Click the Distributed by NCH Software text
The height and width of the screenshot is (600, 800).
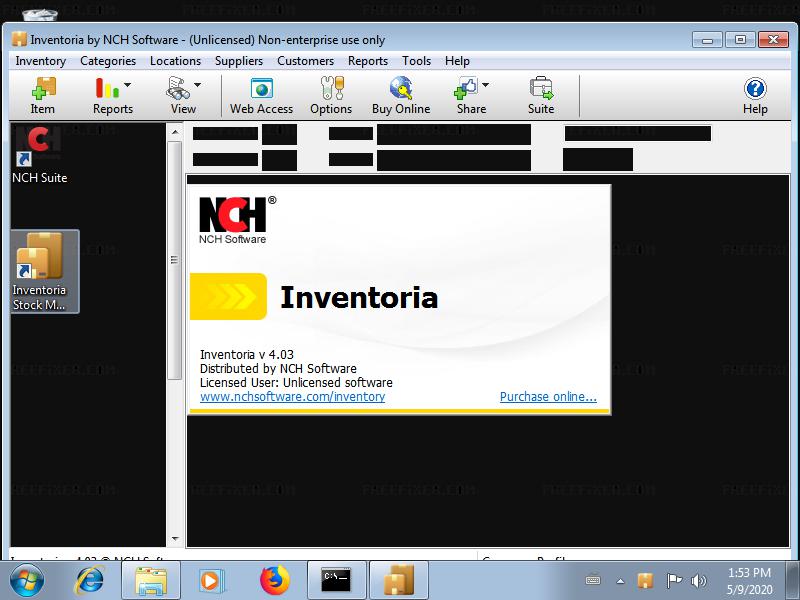(279, 368)
